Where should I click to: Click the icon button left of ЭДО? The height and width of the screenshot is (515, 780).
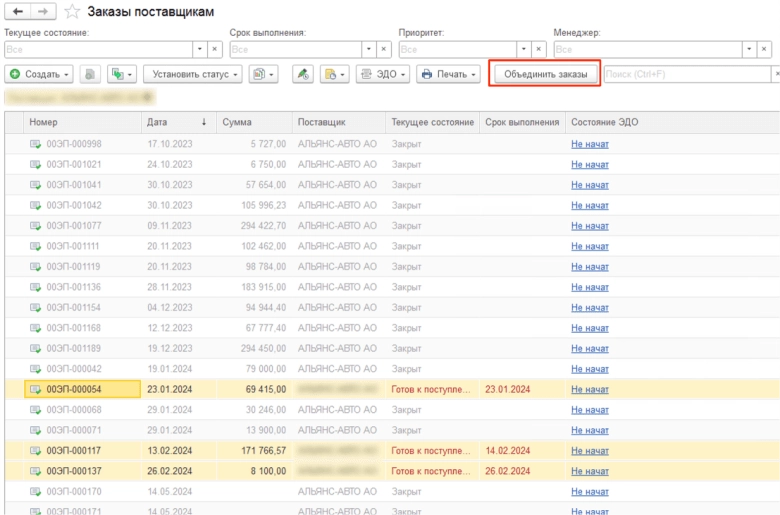334,74
